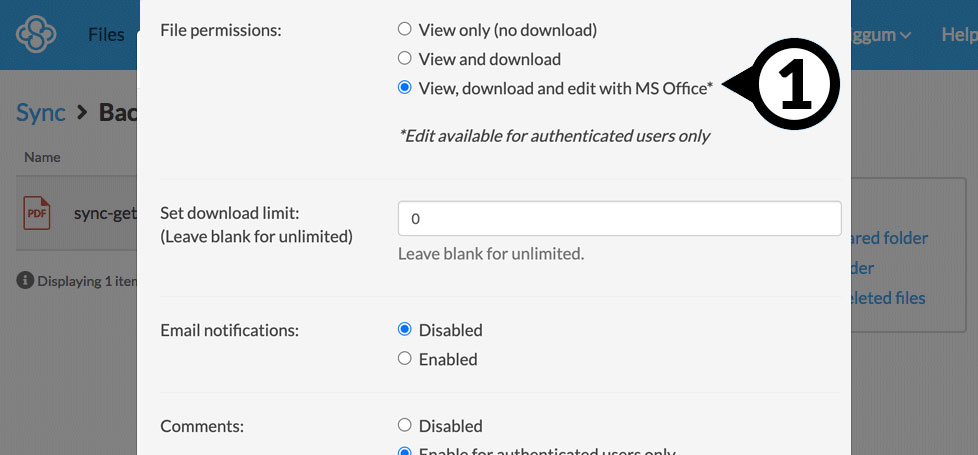Open the deleted files link on right sidebar

(886, 298)
